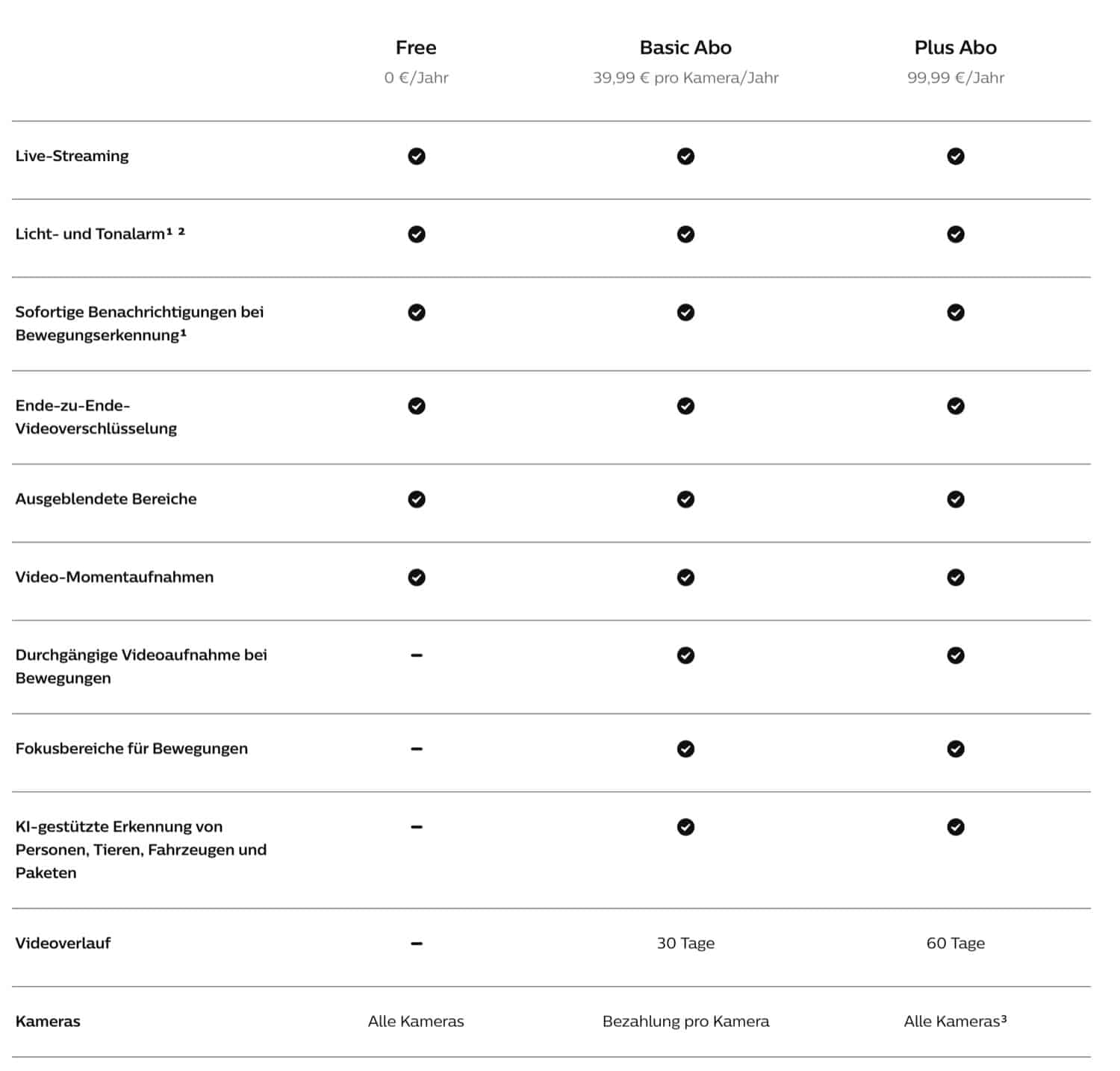Click Ende-zu-Ende-Videoverschlüsselung checkmark under Plus Abo

(956, 406)
